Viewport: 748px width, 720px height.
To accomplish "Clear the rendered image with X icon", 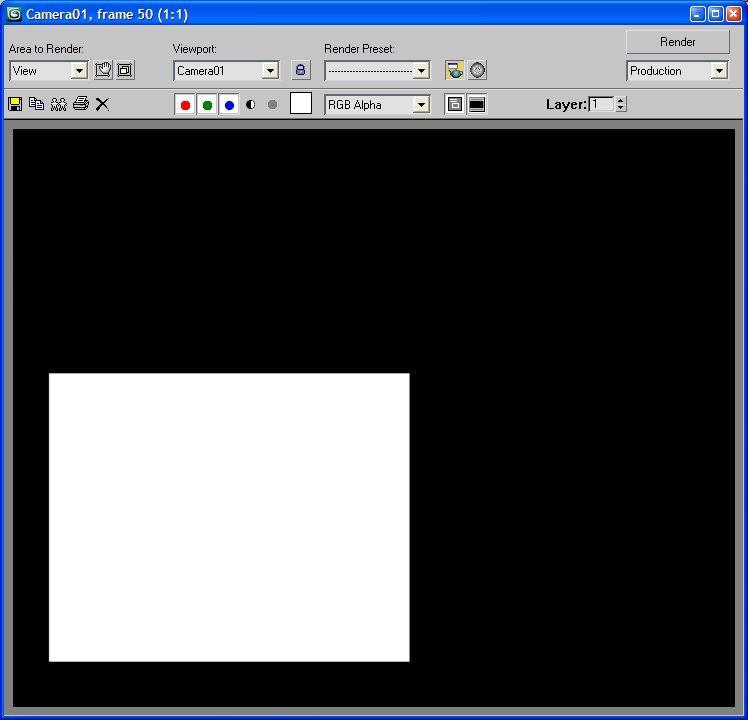I will 102,104.
